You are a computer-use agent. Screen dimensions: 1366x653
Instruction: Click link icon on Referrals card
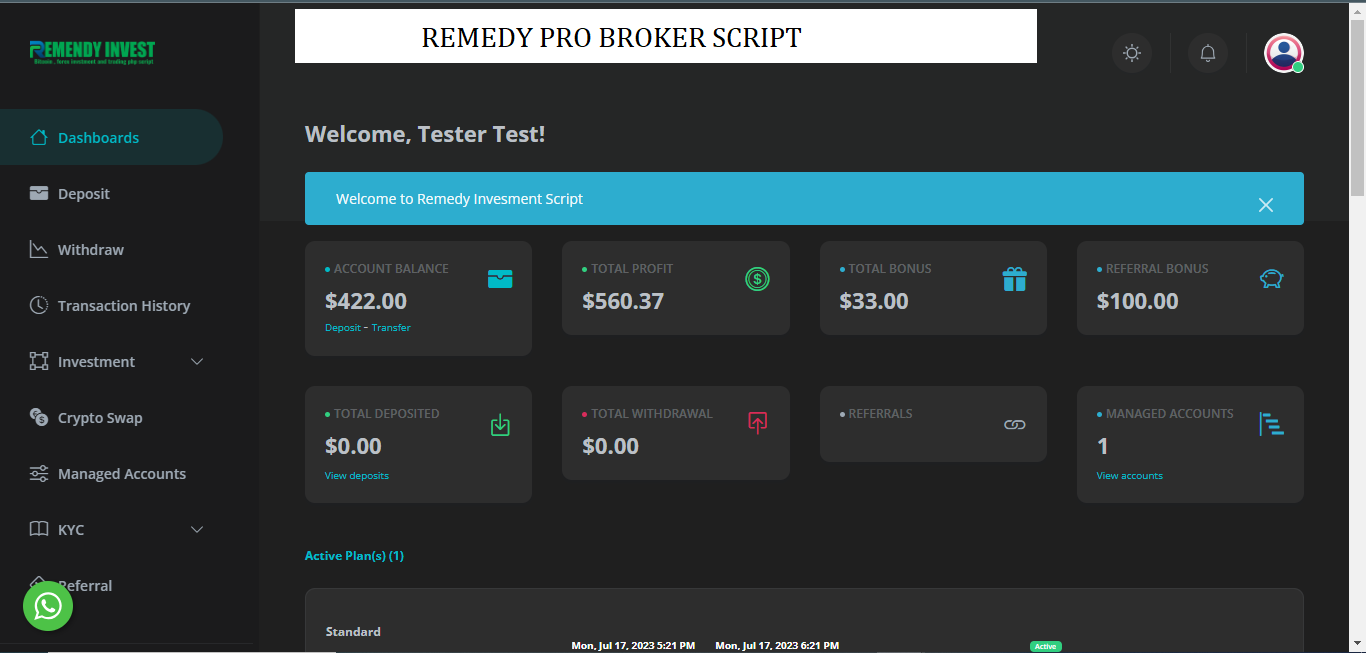1014,425
